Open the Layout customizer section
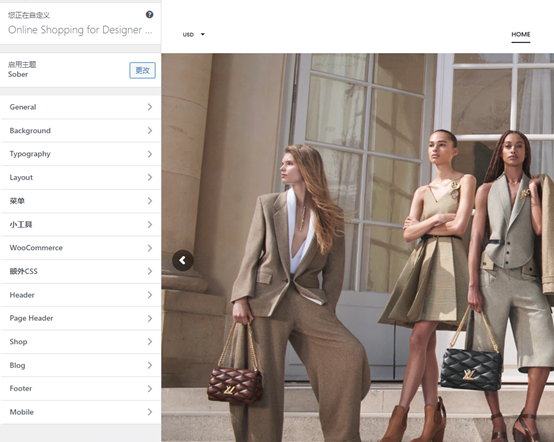This screenshot has height=442, width=554. (x=81, y=177)
